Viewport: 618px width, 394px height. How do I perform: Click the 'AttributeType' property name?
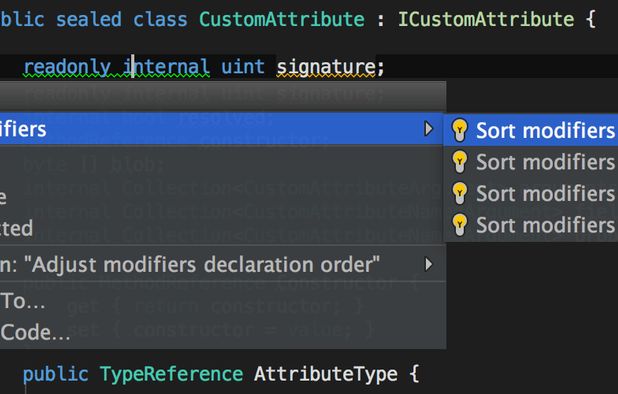326,374
